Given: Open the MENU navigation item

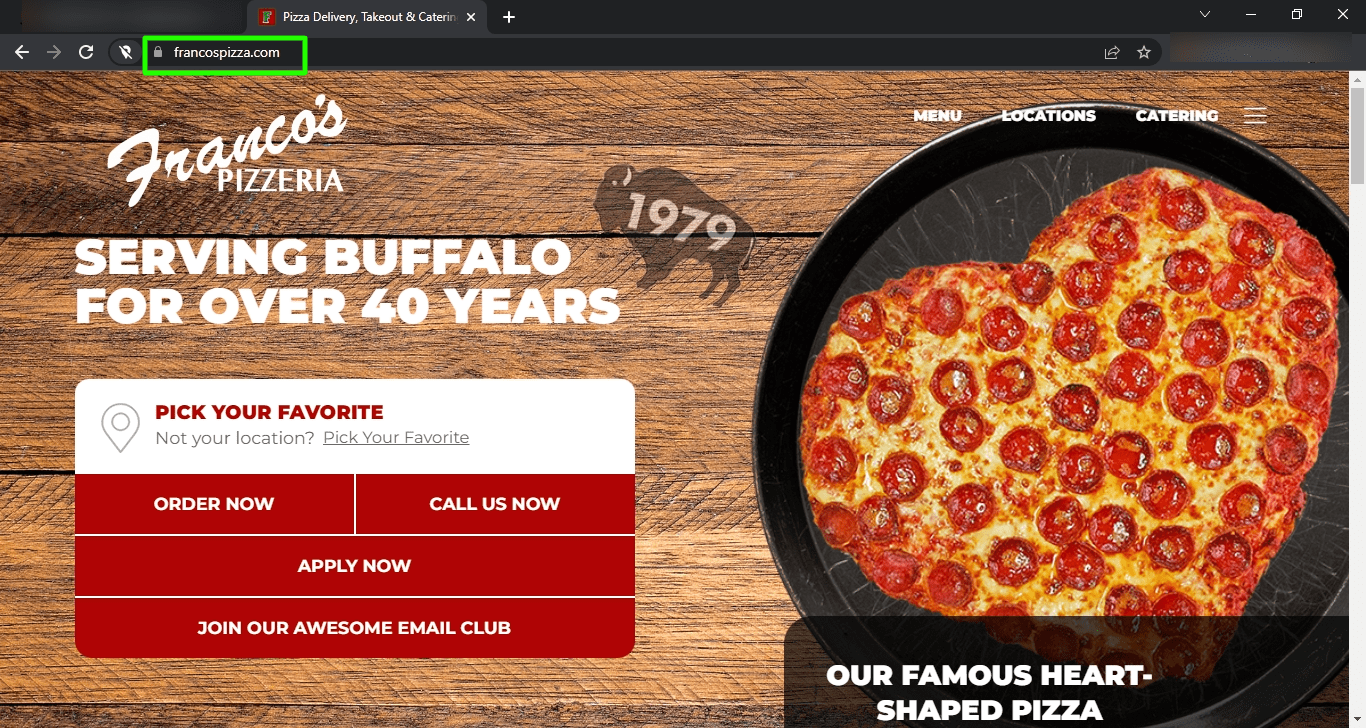Looking at the screenshot, I should tap(937, 116).
